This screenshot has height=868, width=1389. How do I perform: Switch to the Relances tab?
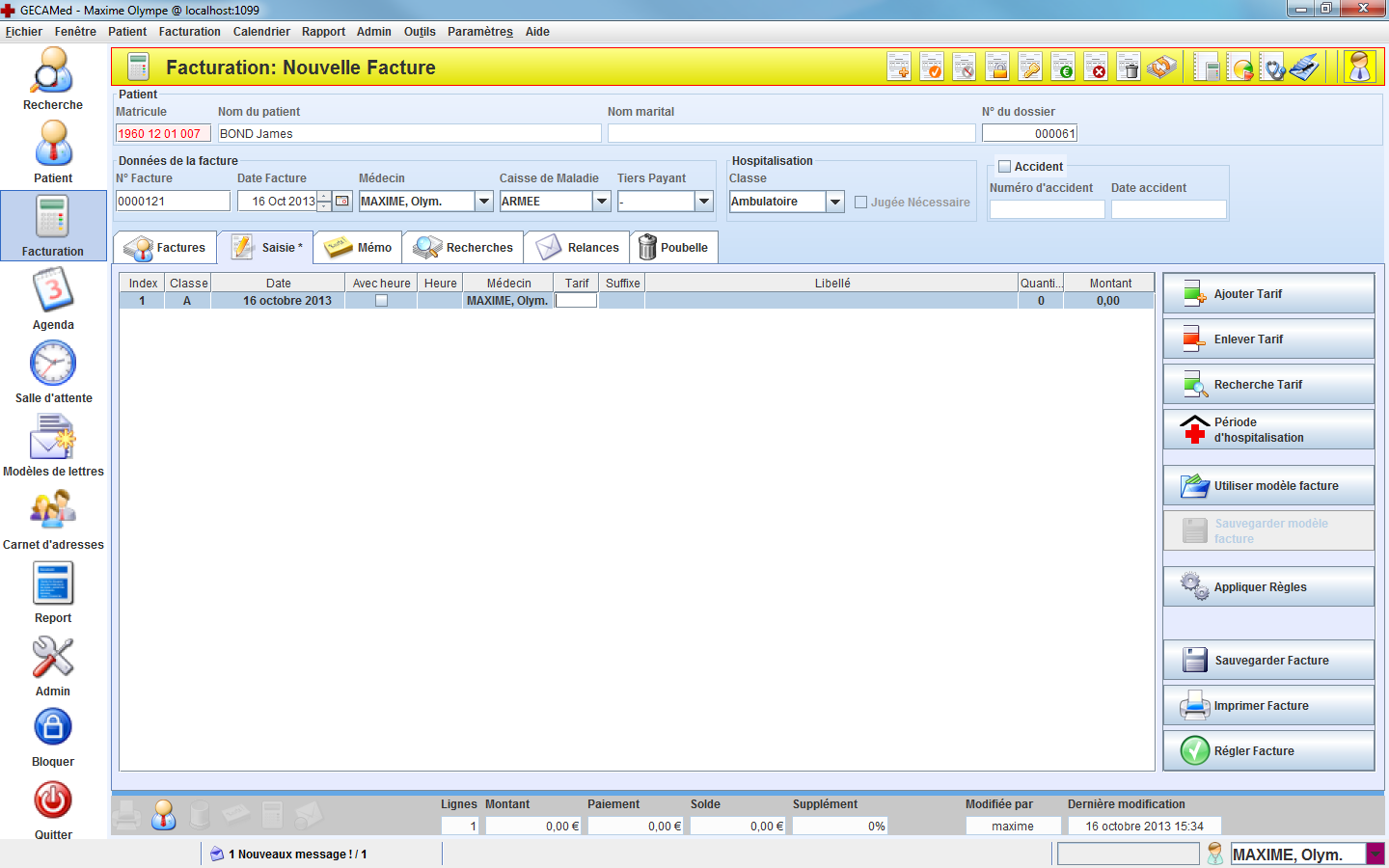click(x=578, y=248)
